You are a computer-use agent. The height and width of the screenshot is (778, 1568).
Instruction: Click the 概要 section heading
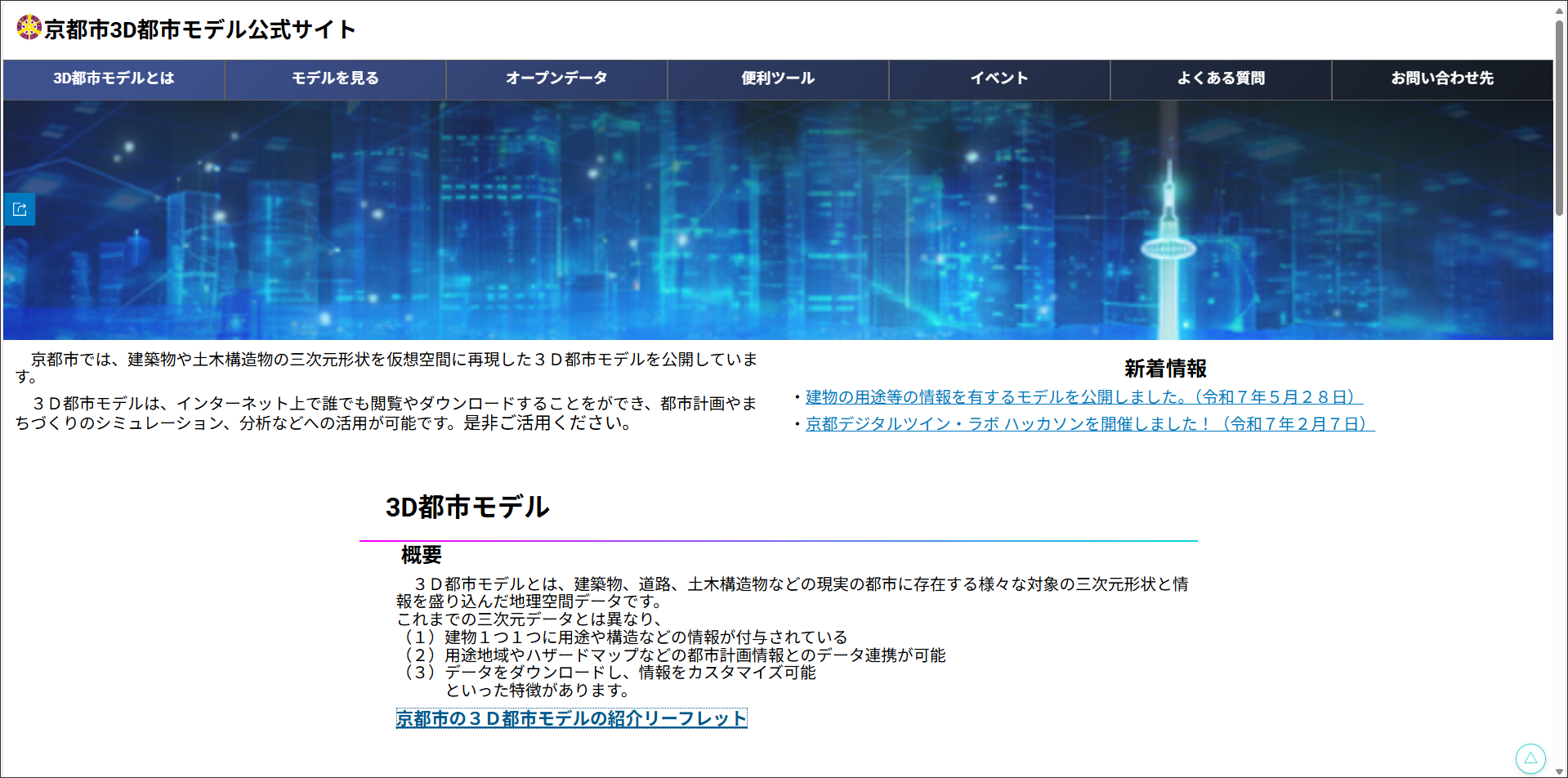tap(419, 556)
